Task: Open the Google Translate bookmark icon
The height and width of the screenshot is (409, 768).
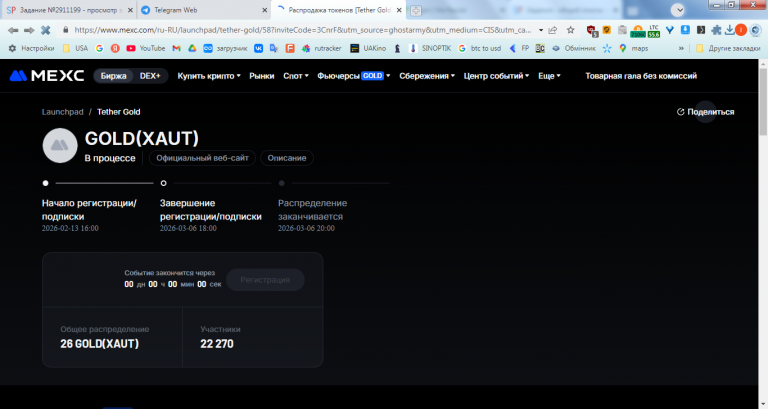Action: point(274,48)
